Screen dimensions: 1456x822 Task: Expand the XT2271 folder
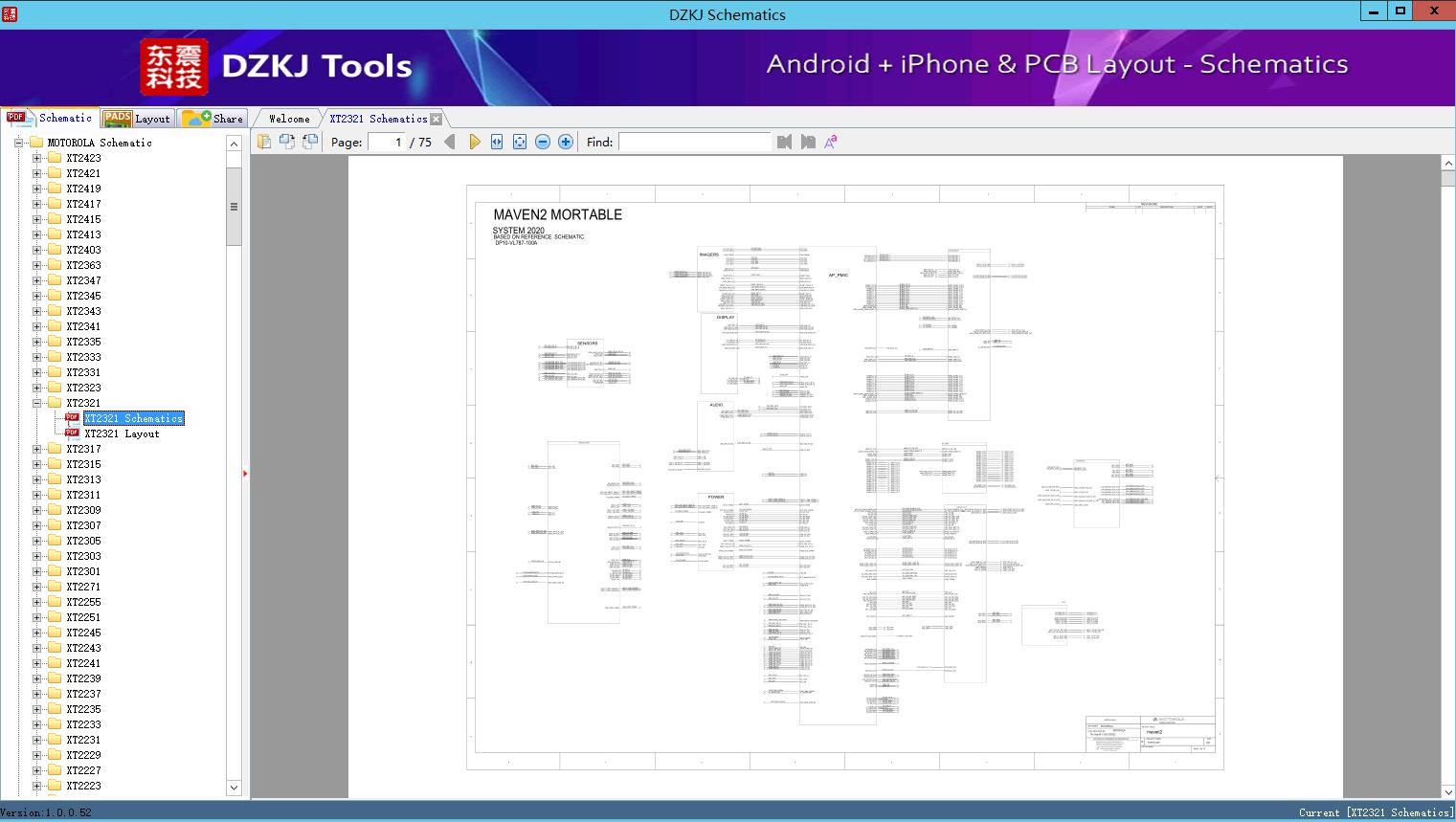pyautogui.click(x=36, y=587)
